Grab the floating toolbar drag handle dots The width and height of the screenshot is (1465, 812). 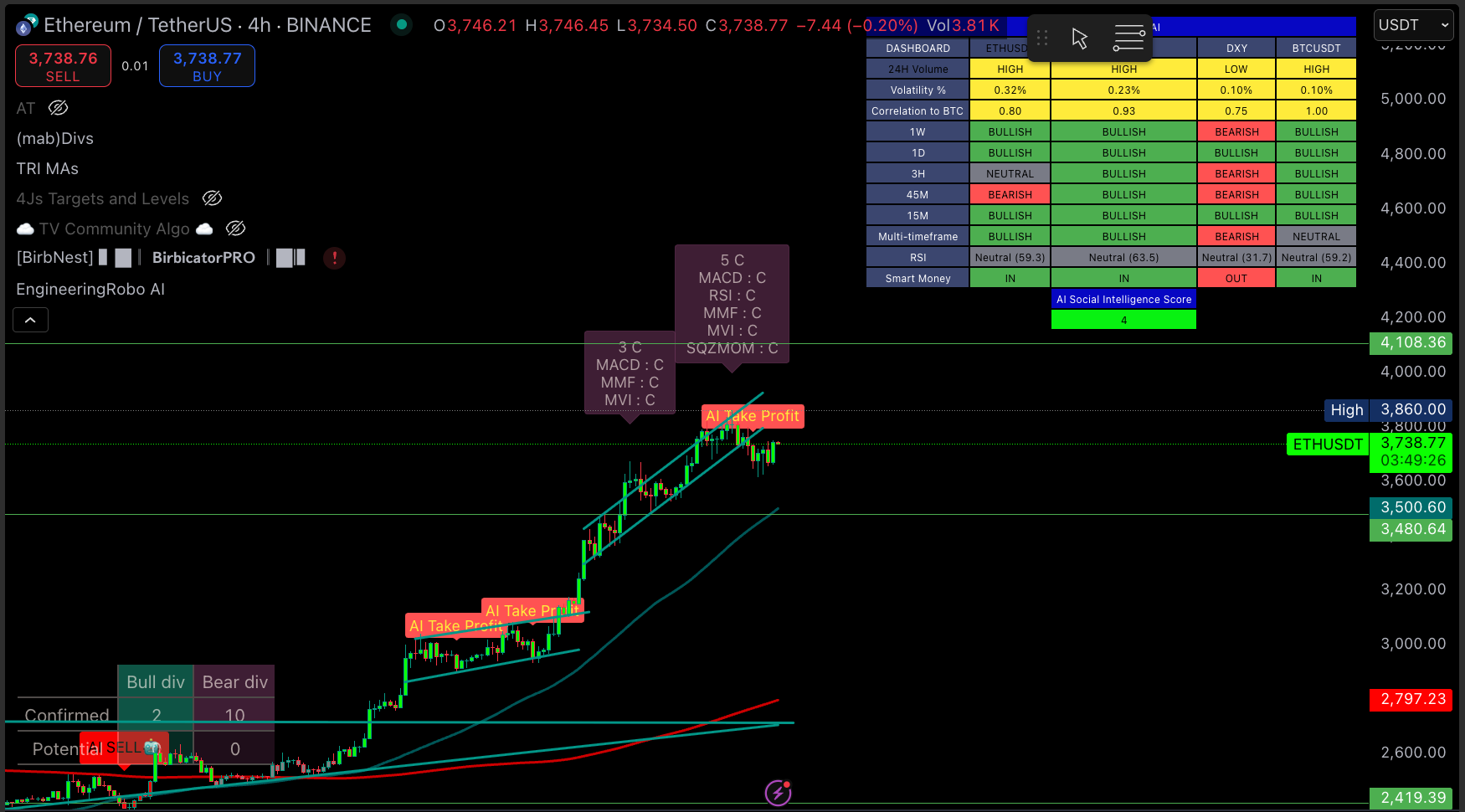[1042, 38]
